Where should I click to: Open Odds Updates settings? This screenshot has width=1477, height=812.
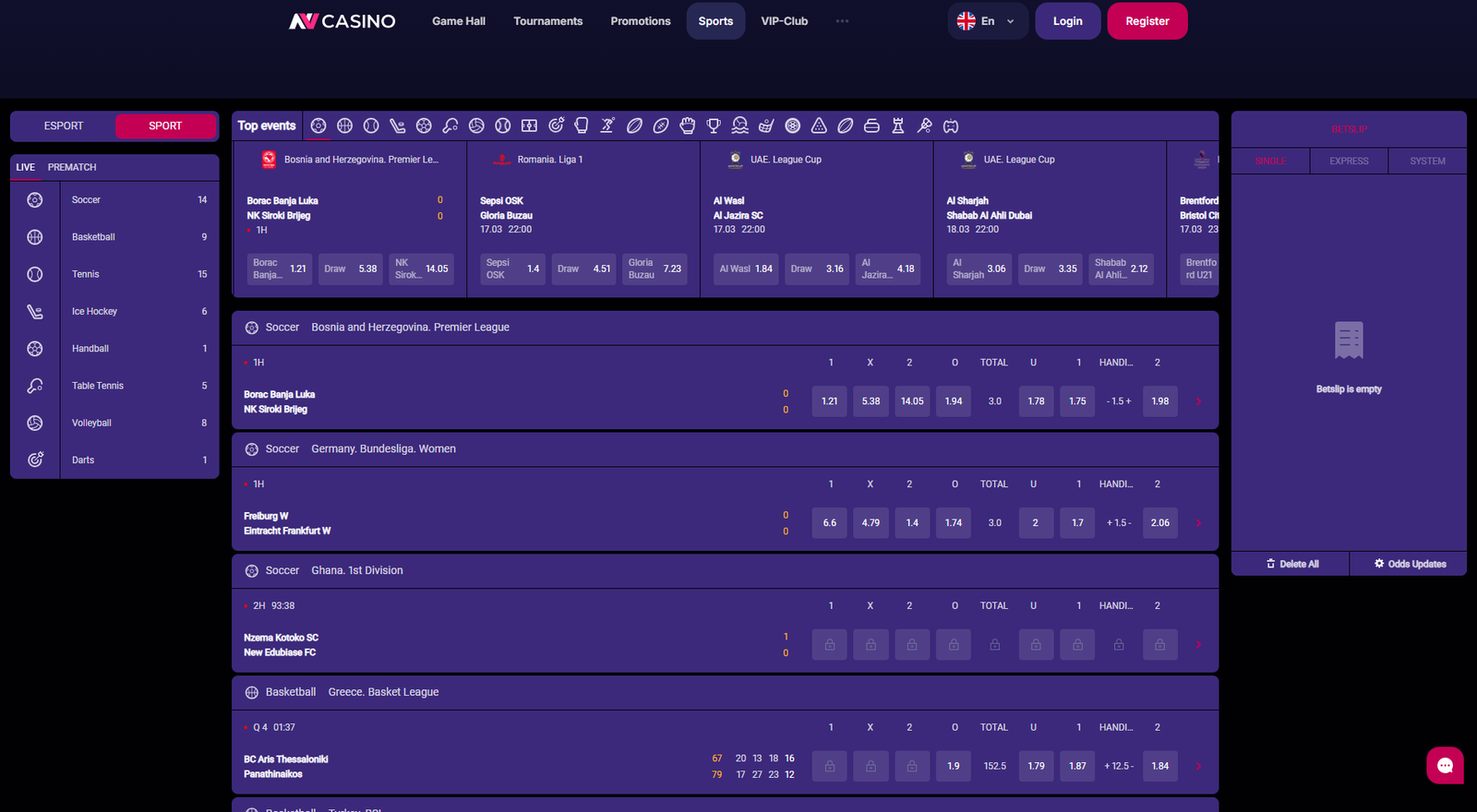[x=1409, y=564]
